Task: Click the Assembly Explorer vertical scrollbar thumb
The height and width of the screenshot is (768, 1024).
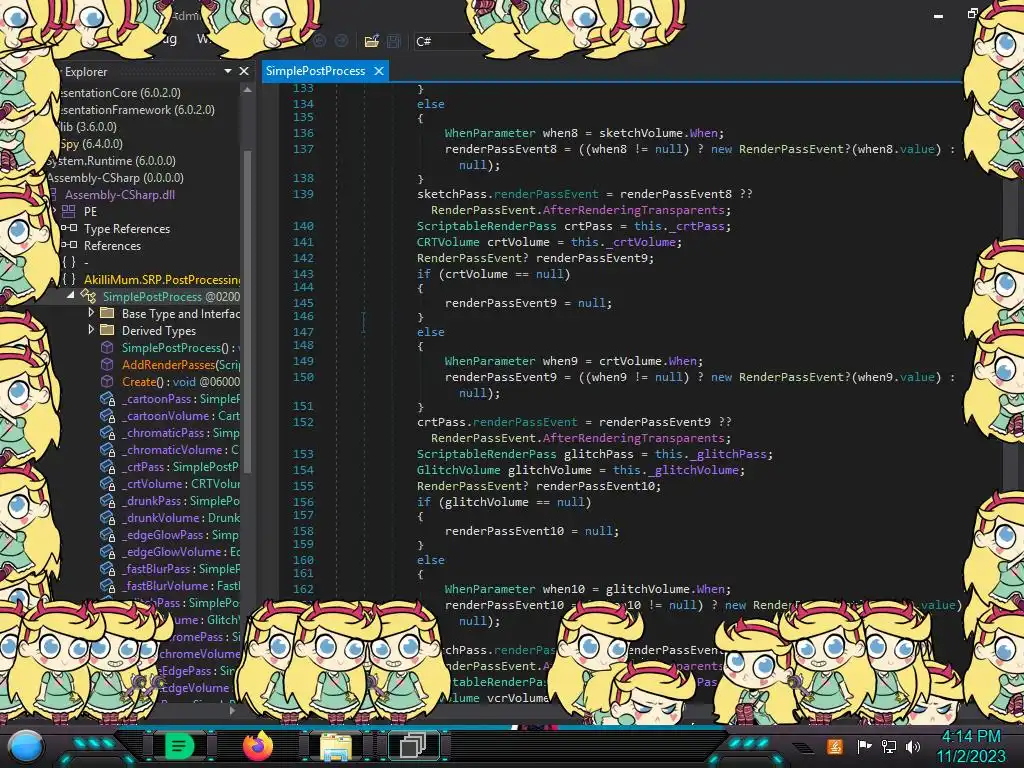Action: (247, 310)
